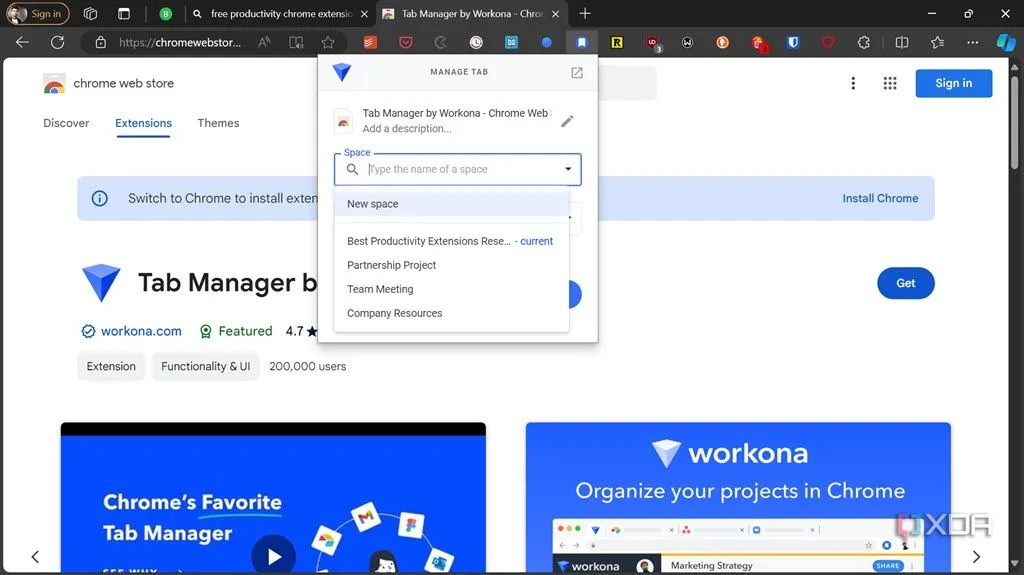Open the uBlock Origin extension icon
The width and height of the screenshot is (1024, 575).
pyautogui.click(x=652, y=43)
